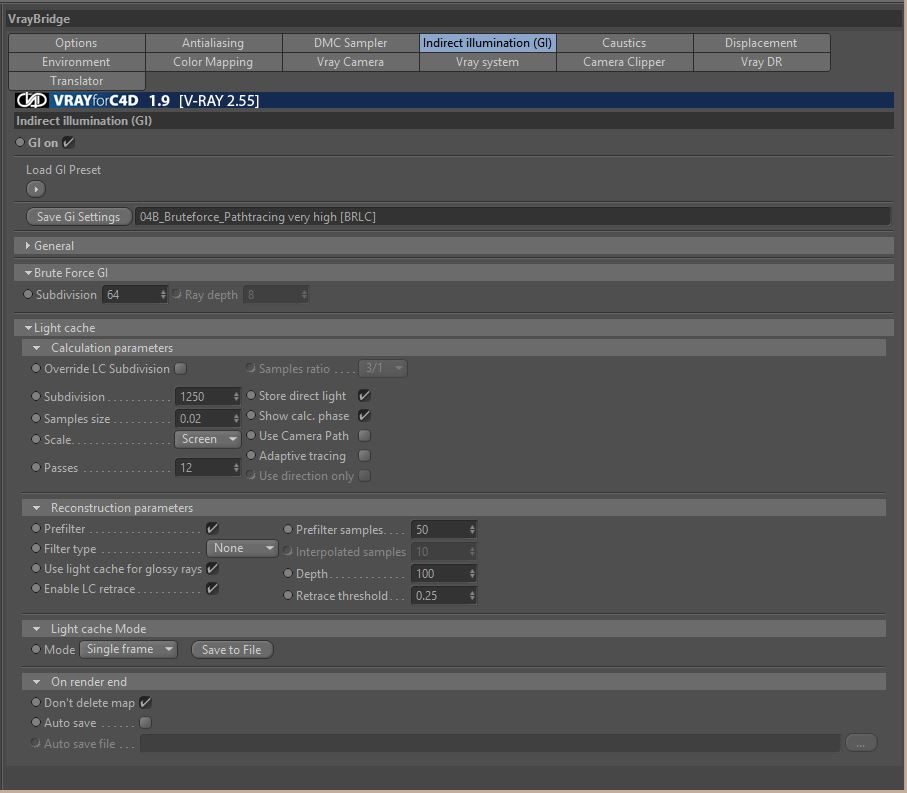Click the Save Gi Settings button
This screenshot has width=907, height=793.
click(79, 217)
